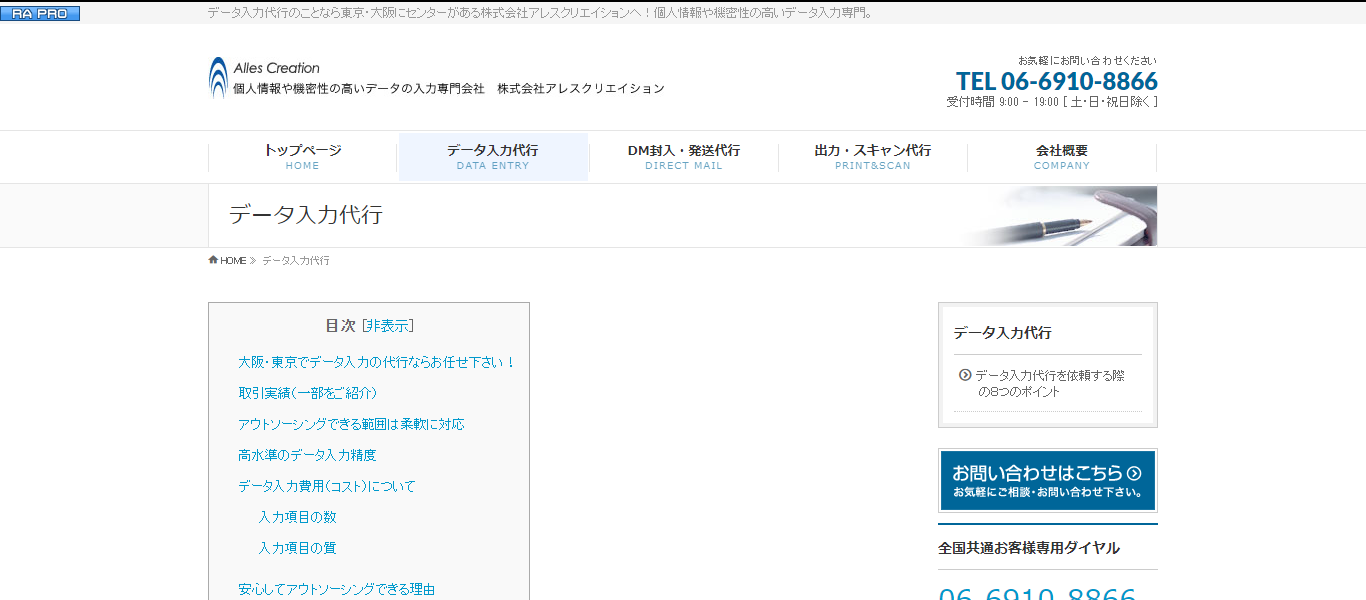This screenshot has height=600, width=1366.
Task: Jump to 入力項目の質 subsection
Action: tap(297, 548)
